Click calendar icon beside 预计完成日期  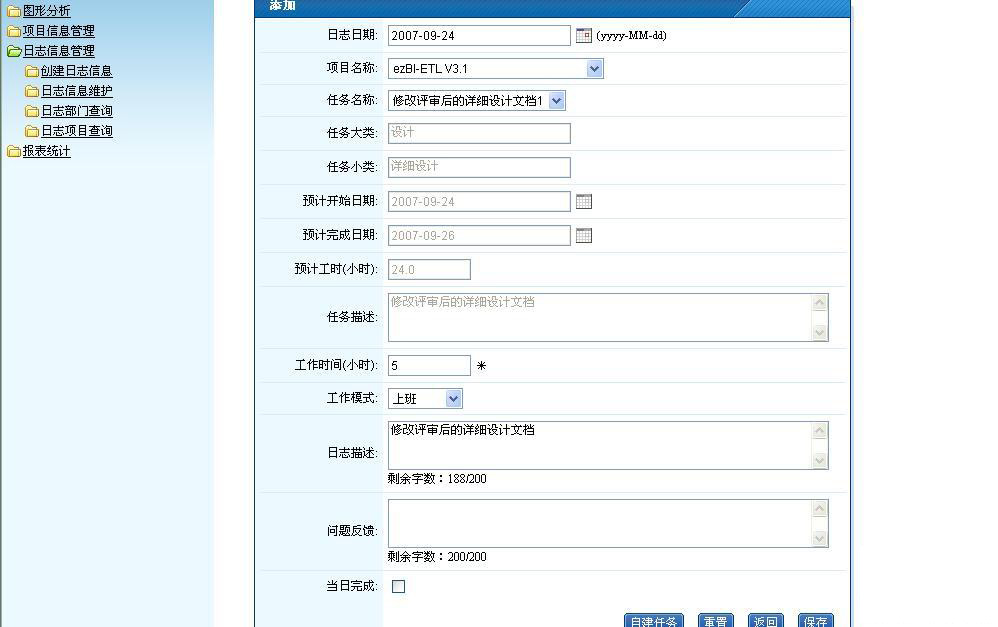click(584, 235)
